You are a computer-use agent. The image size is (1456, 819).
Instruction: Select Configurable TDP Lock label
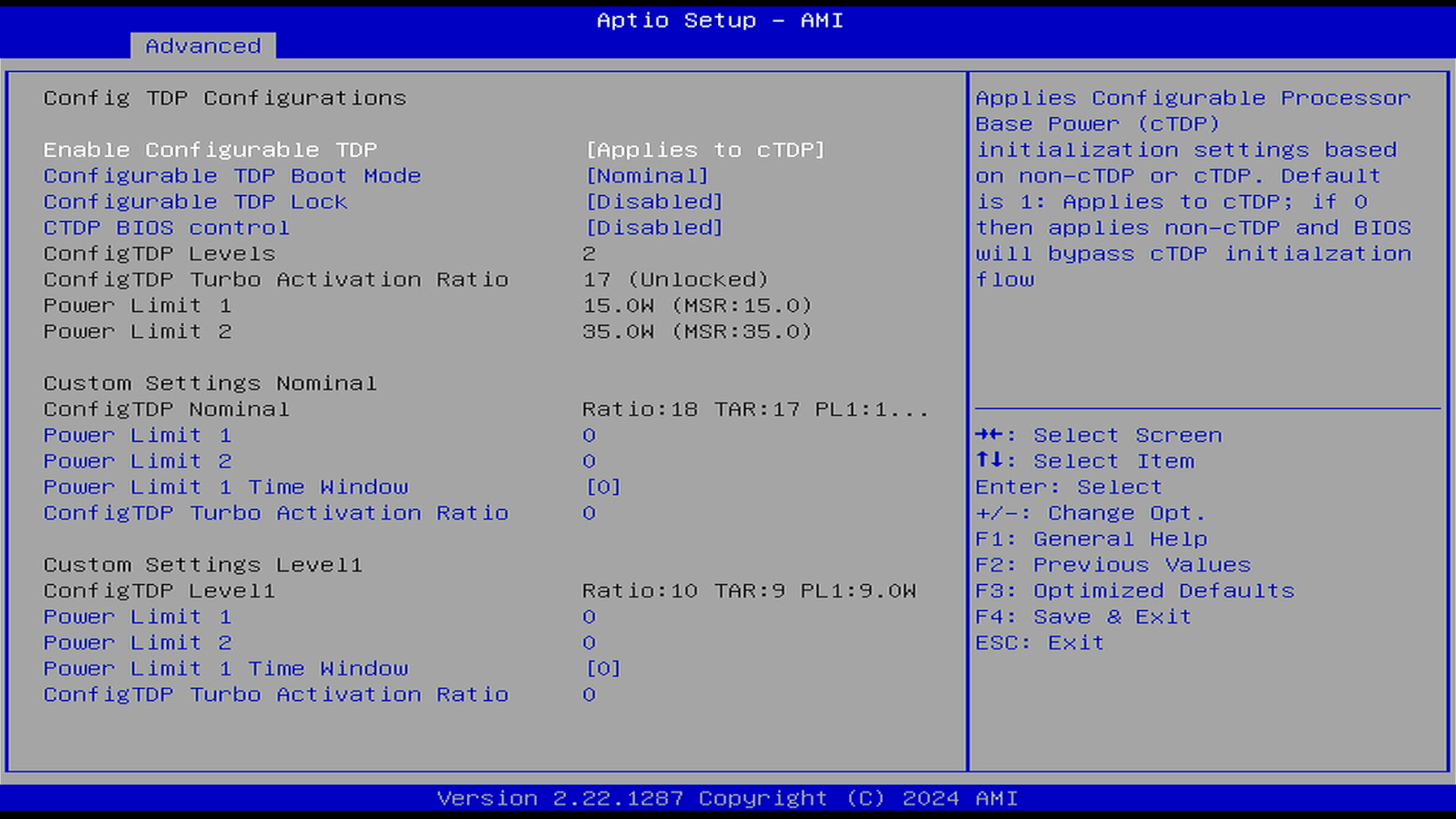tap(195, 202)
